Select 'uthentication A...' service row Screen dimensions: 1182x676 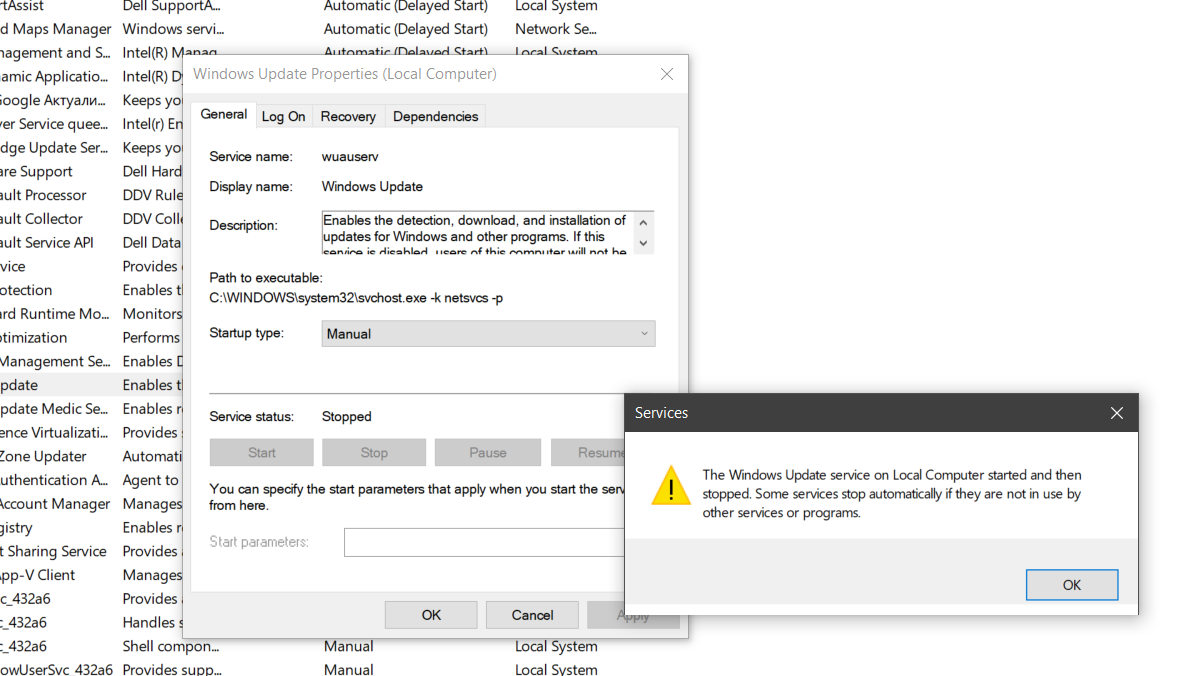pyautogui.click(x=54, y=480)
